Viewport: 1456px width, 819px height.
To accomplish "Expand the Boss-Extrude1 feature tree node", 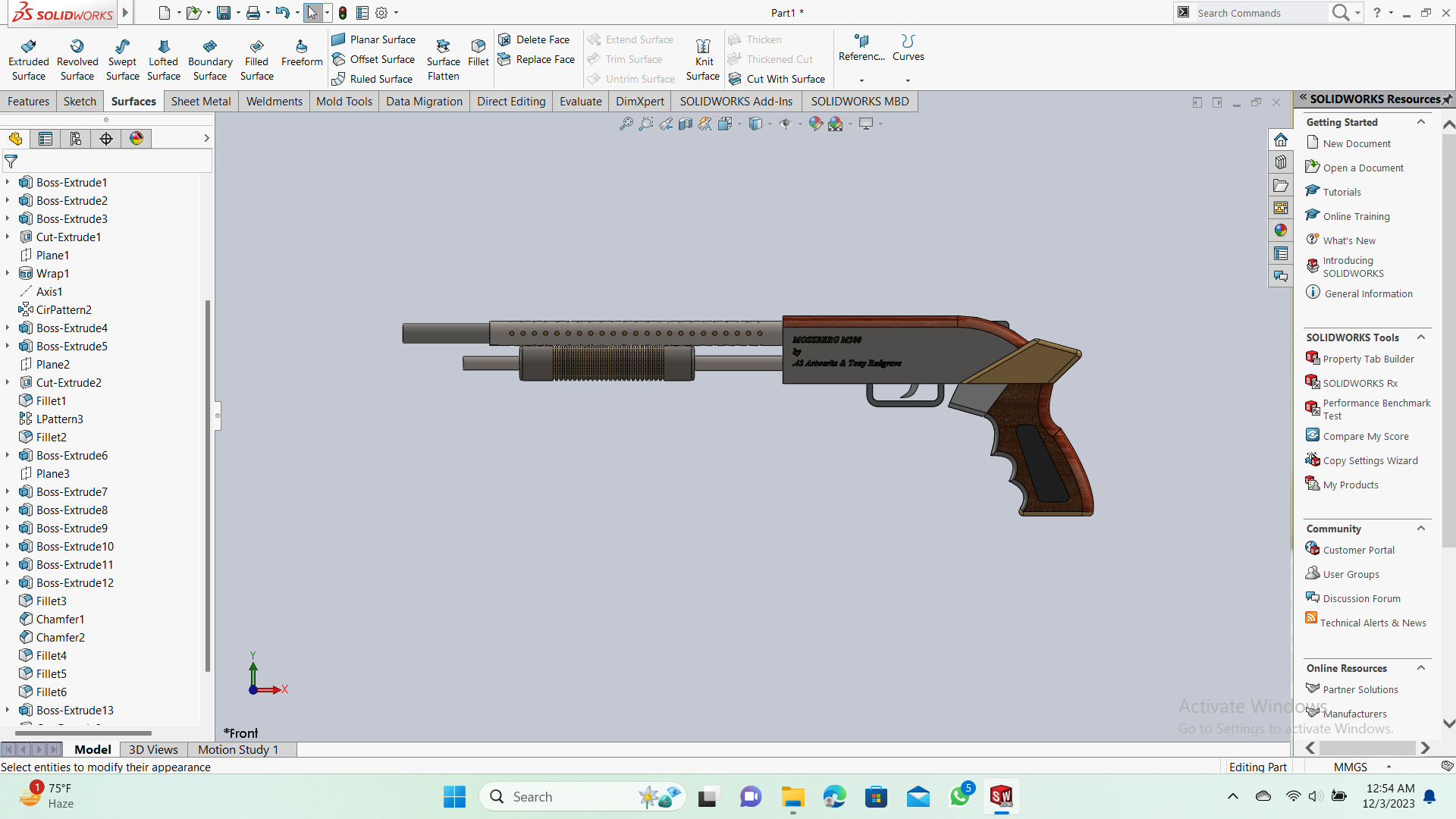I will coord(8,182).
